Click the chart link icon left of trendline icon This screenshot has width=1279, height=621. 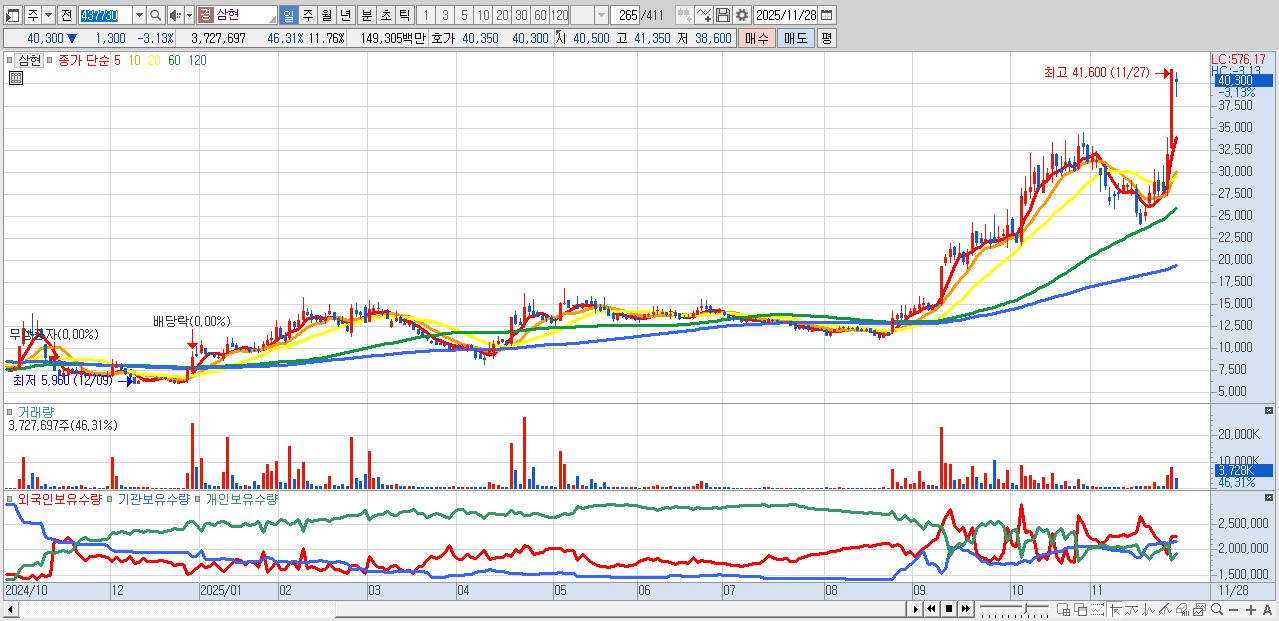[684, 15]
